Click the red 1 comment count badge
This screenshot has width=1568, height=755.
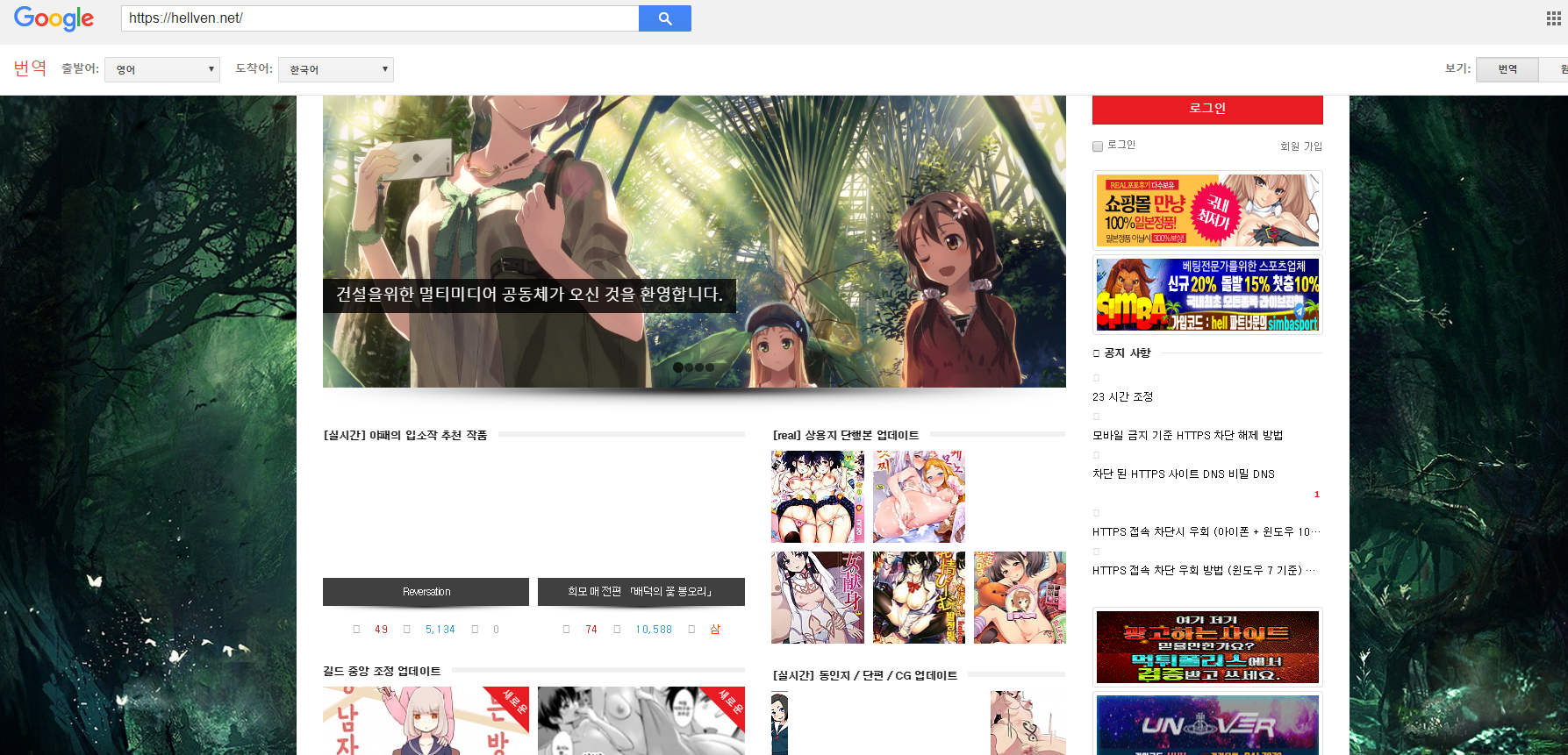point(1316,495)
